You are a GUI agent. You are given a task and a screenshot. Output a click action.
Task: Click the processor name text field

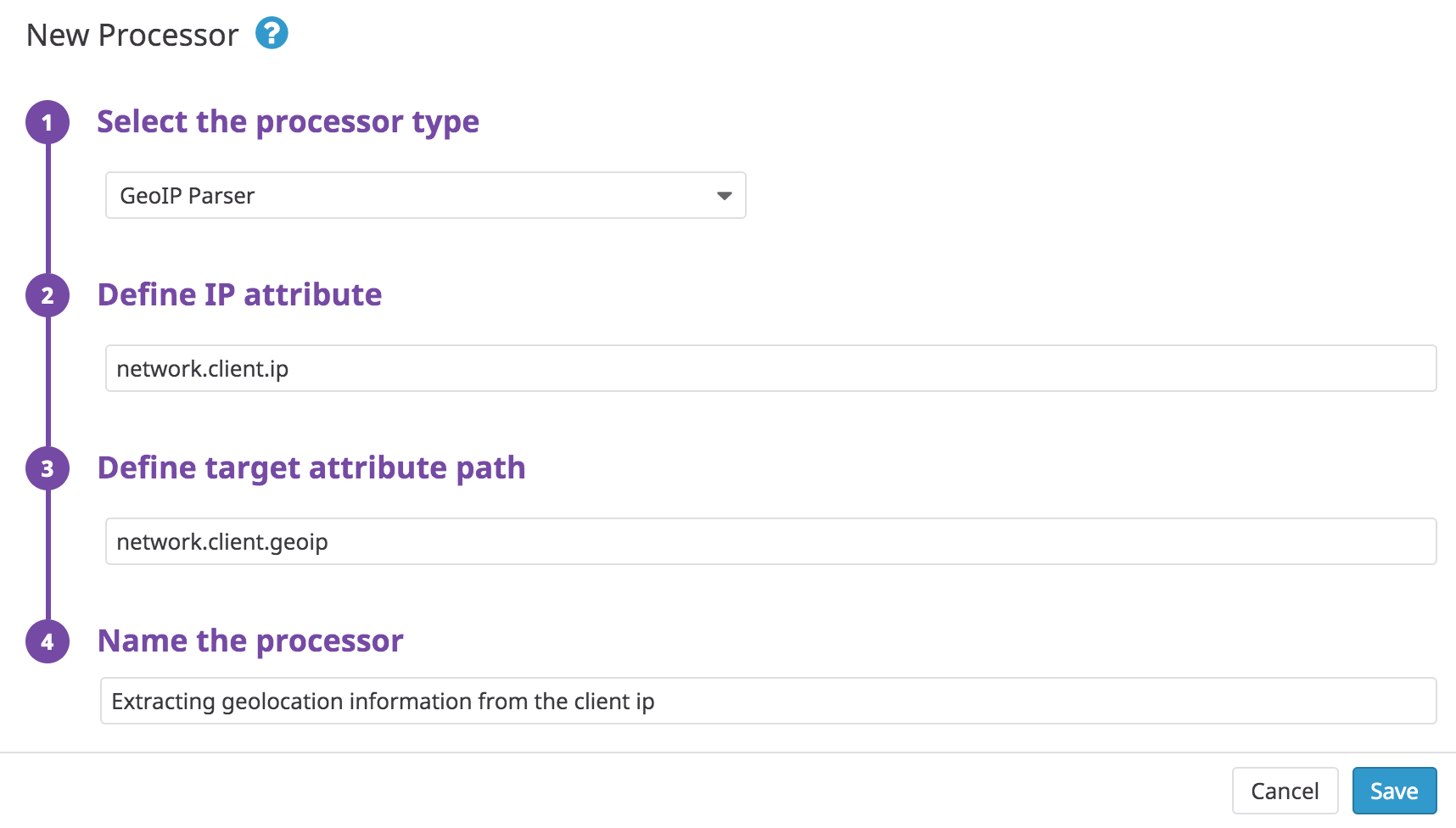coord(768,702)
